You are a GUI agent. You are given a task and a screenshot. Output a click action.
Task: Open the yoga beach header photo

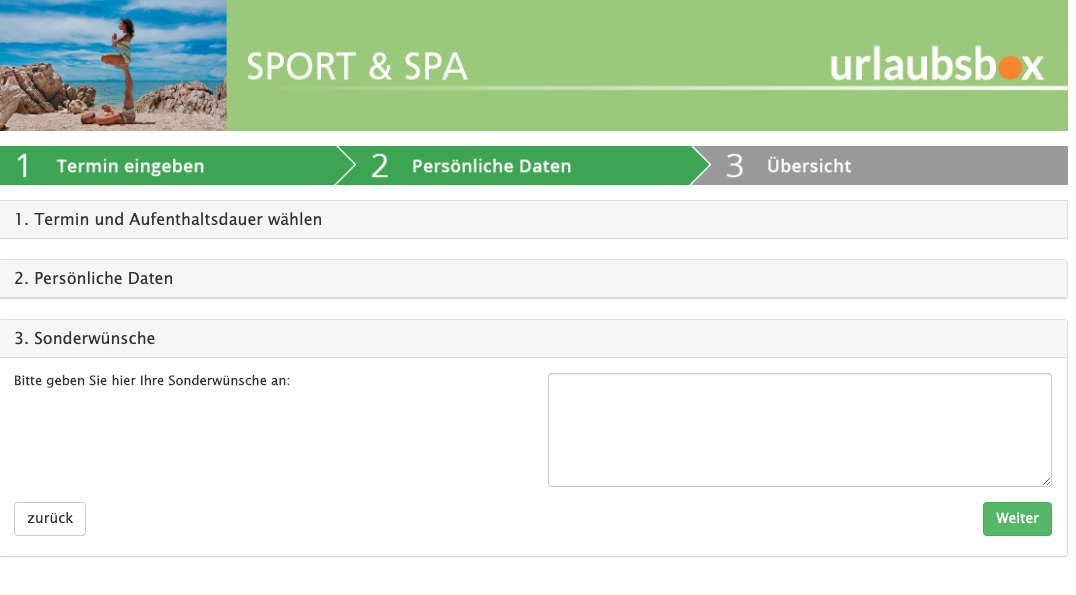click(x=113, y=65)
